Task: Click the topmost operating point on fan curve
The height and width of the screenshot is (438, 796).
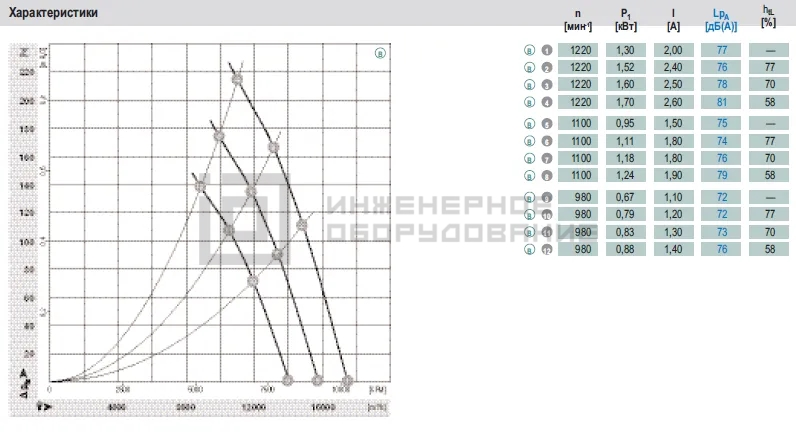Action: click(237, 79)
